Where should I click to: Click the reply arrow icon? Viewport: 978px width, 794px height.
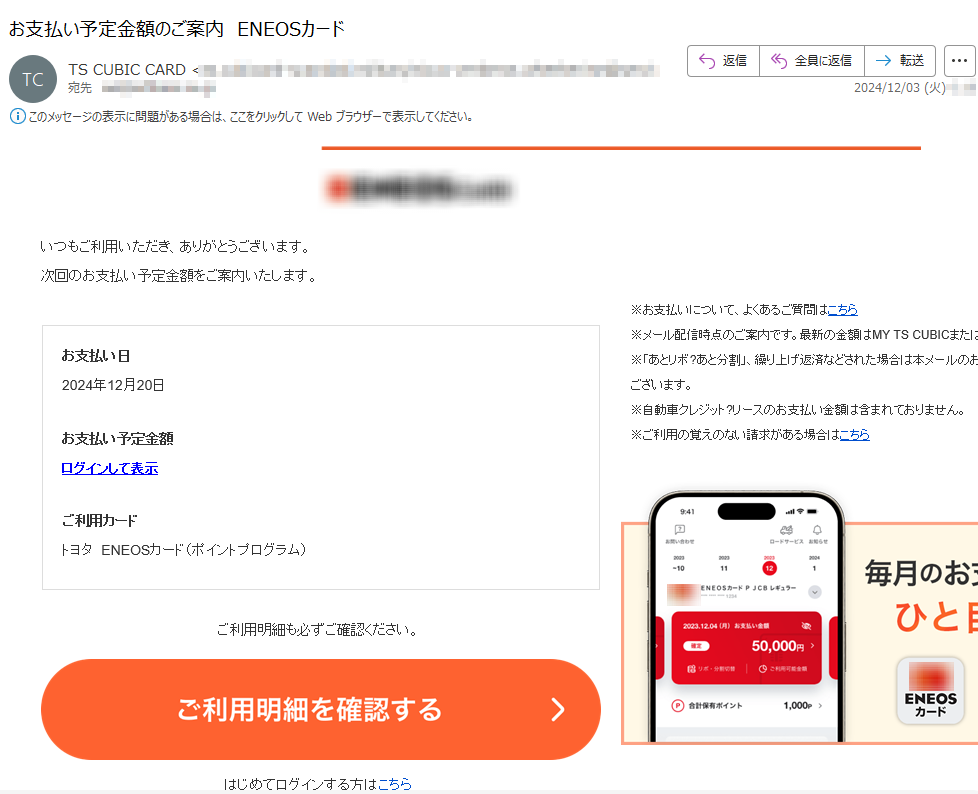tap(707, 61)
